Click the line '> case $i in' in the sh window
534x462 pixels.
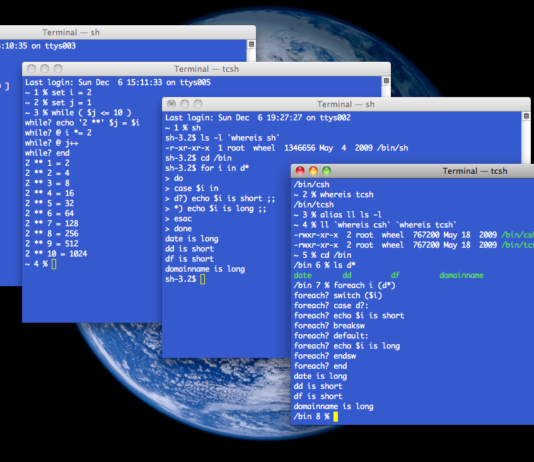(192, 188)
